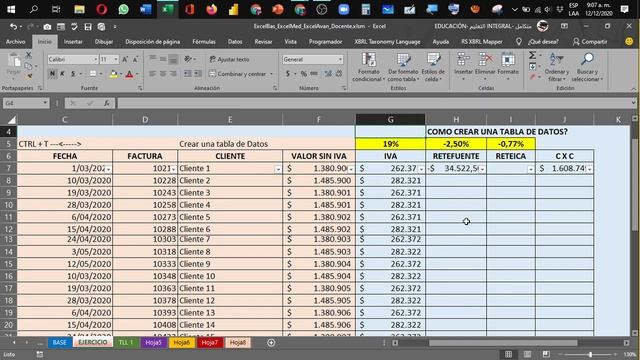
Task: Toggle align right in Alineación group
Action: 173,74
